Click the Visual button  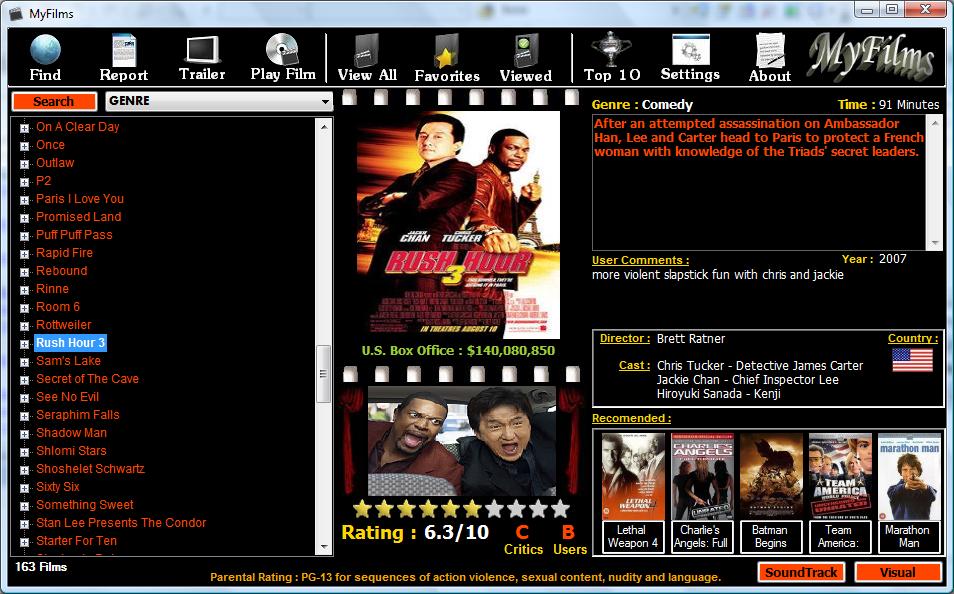pyautogui.click(x=897, y=572)
